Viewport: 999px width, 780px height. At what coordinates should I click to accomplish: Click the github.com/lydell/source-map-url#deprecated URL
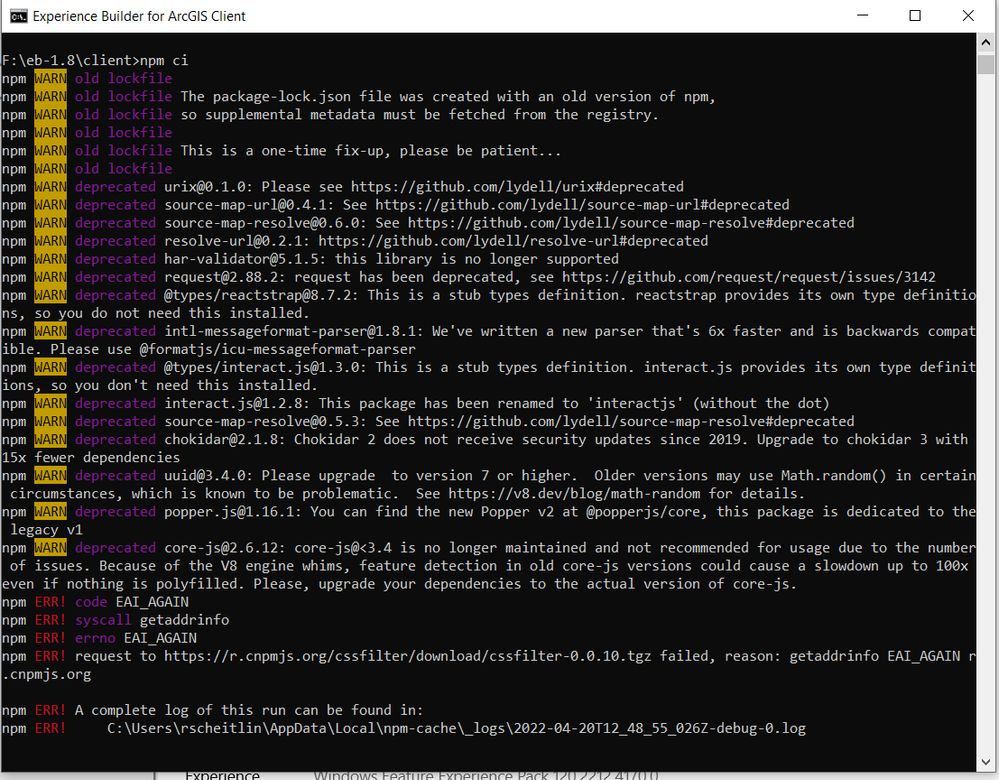(x=582, y=205)
